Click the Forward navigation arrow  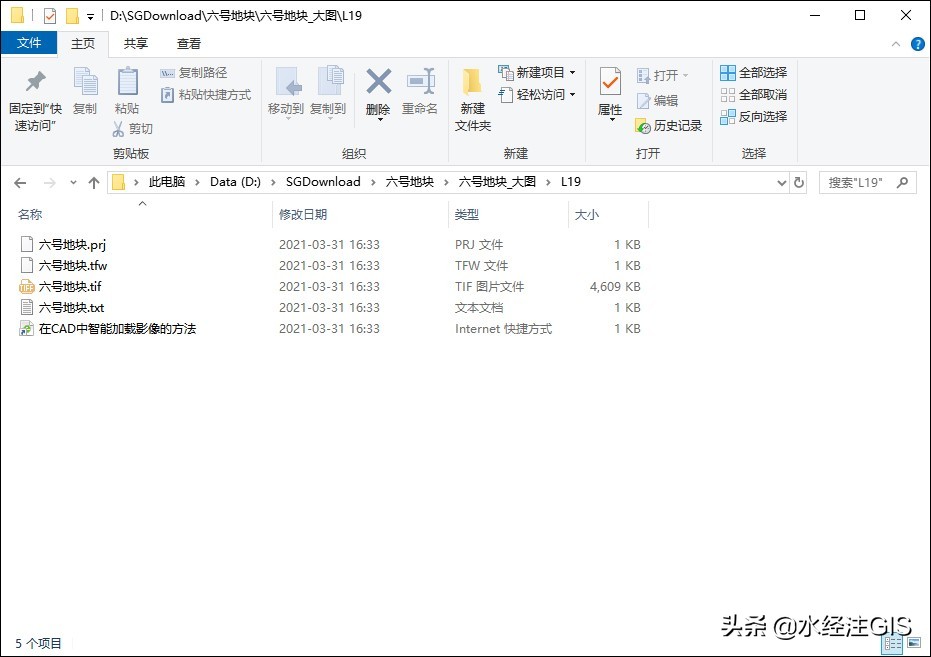(x=50, y=183)
